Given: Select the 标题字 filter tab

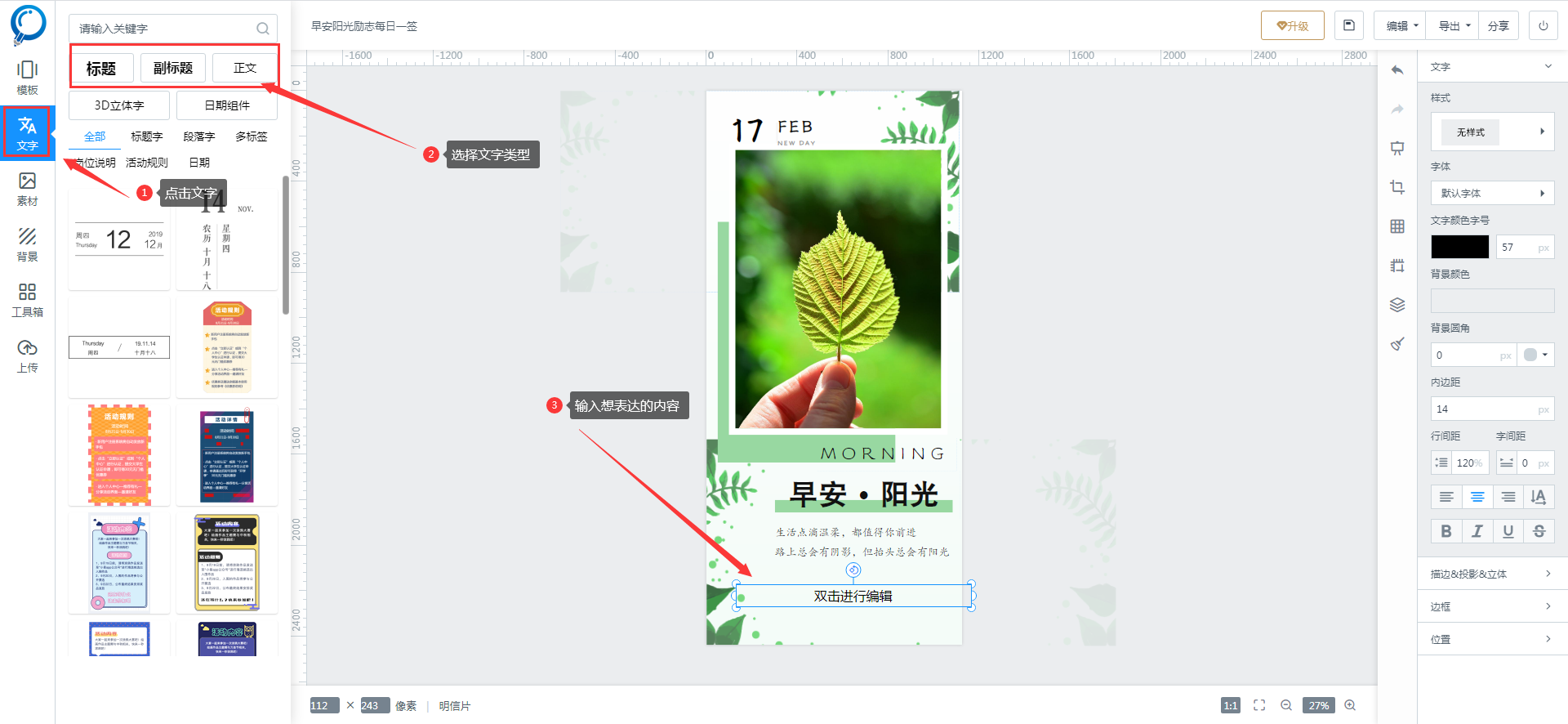Looking at the screenshot, I should click(147, 136).
